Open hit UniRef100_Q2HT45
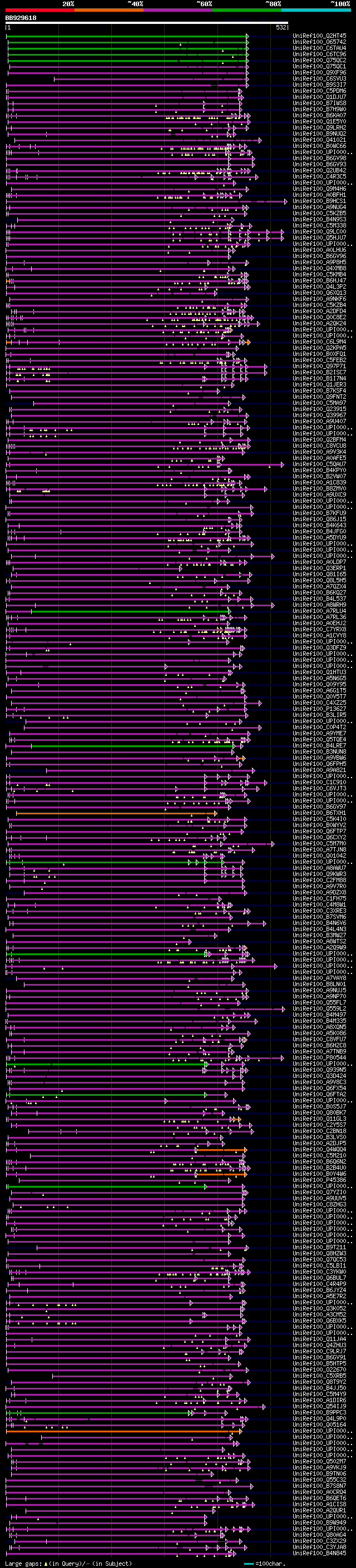 coord(319,36)
